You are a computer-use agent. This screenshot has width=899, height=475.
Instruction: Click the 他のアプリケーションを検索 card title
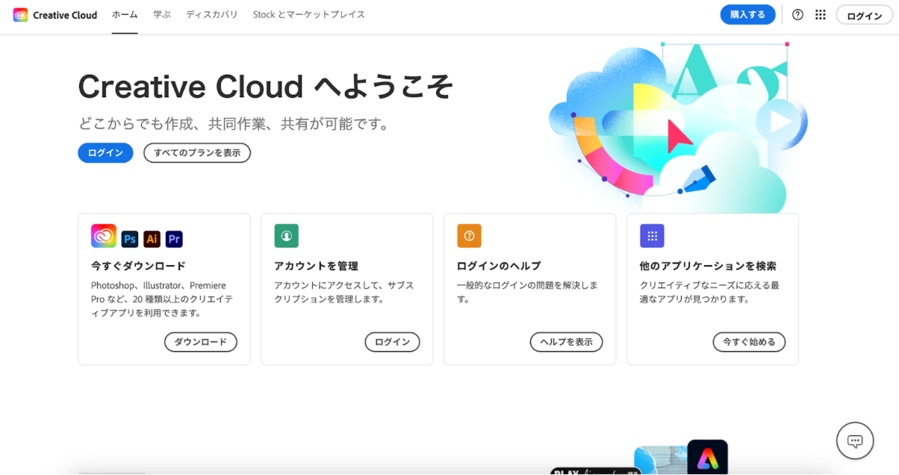708,266
